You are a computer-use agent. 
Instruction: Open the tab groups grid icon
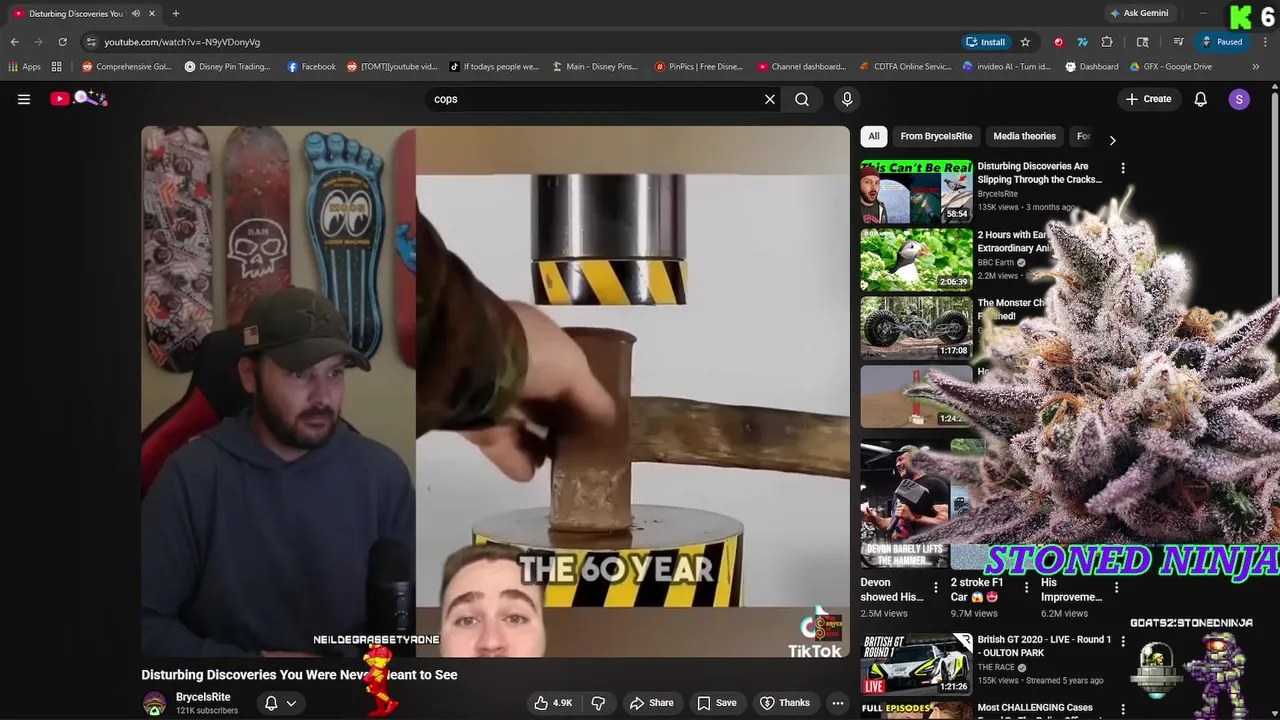(x=57, y=67)
